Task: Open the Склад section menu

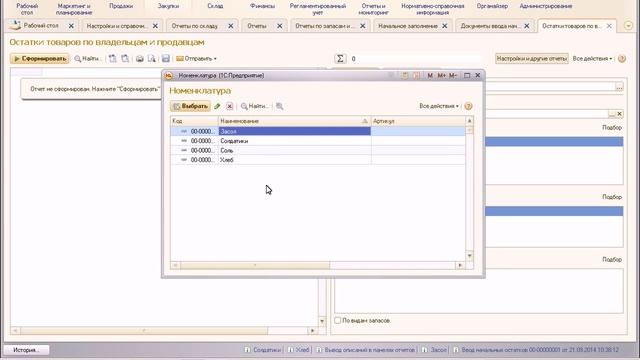Action: [215, 6]
